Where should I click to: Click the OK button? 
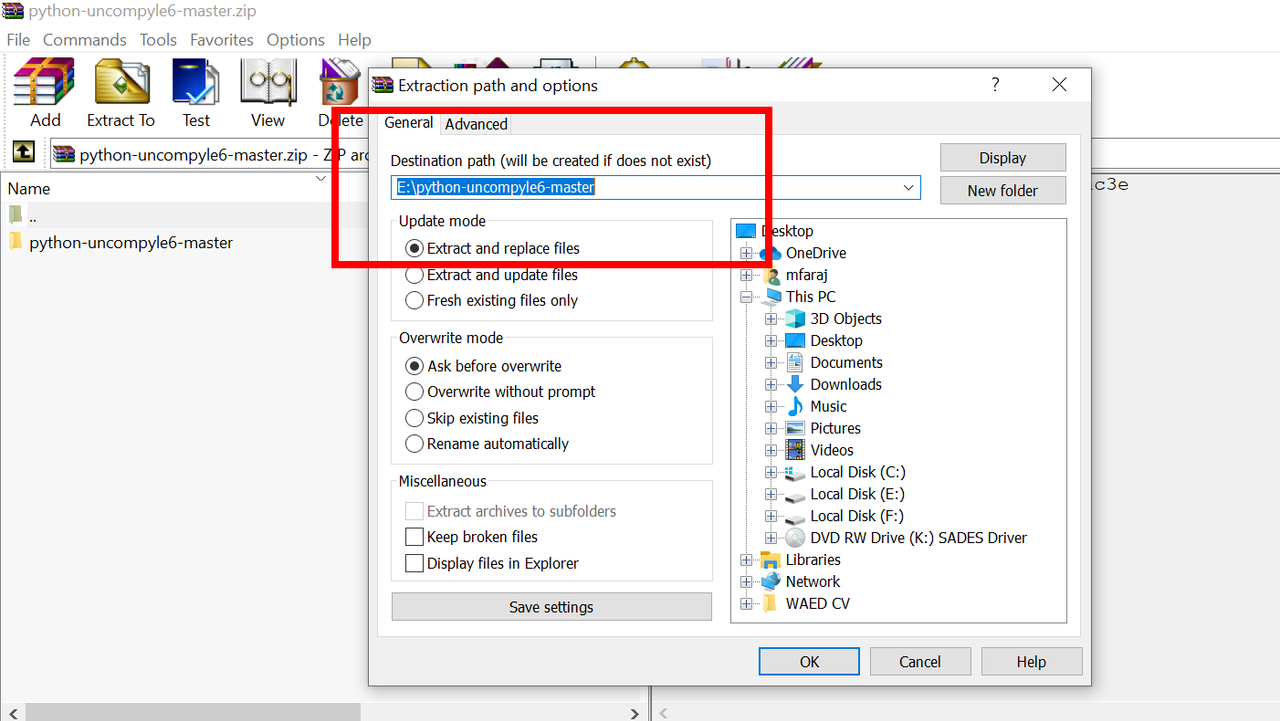pos(809,661)
